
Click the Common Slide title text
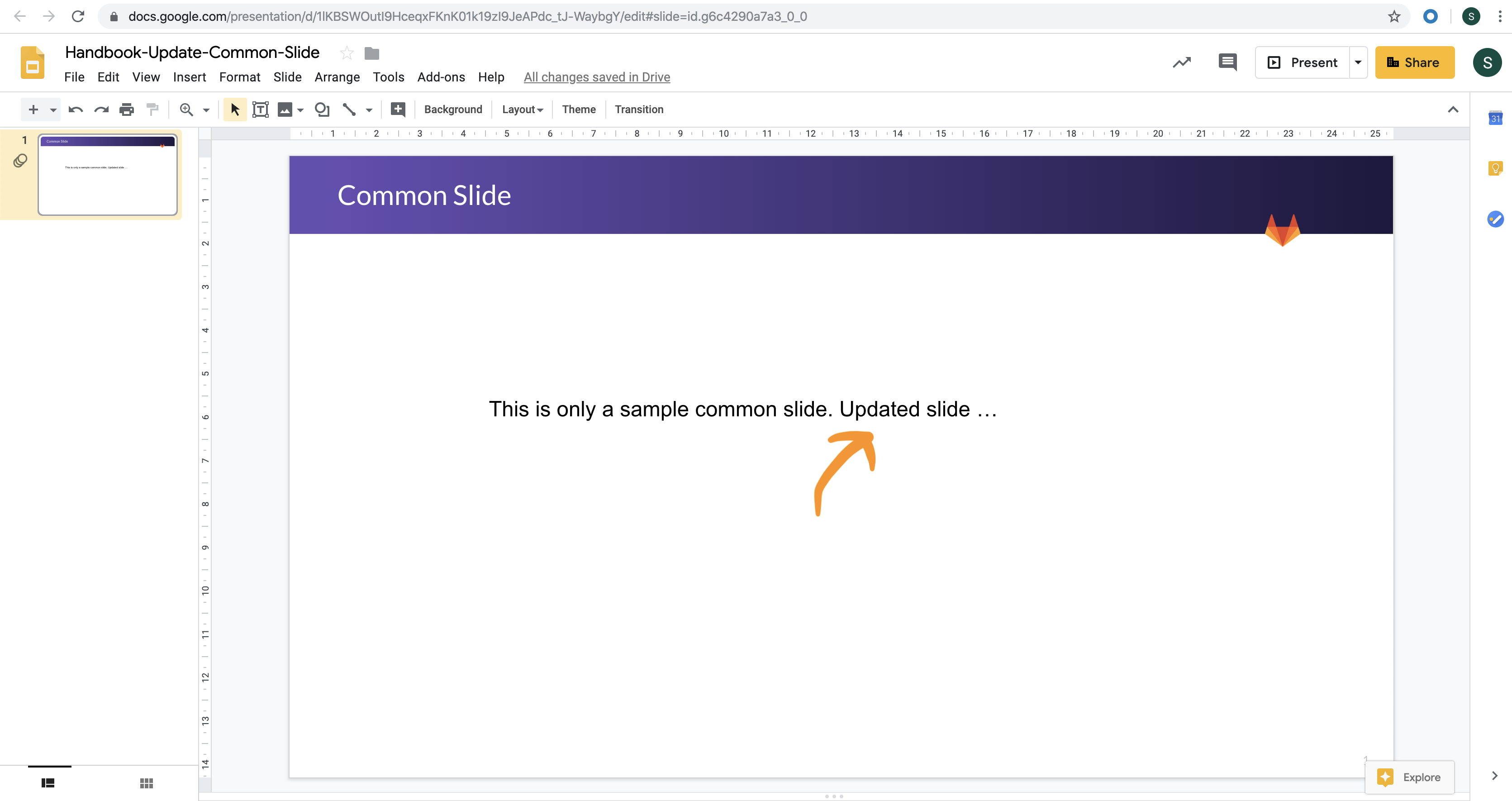point(424,195)
